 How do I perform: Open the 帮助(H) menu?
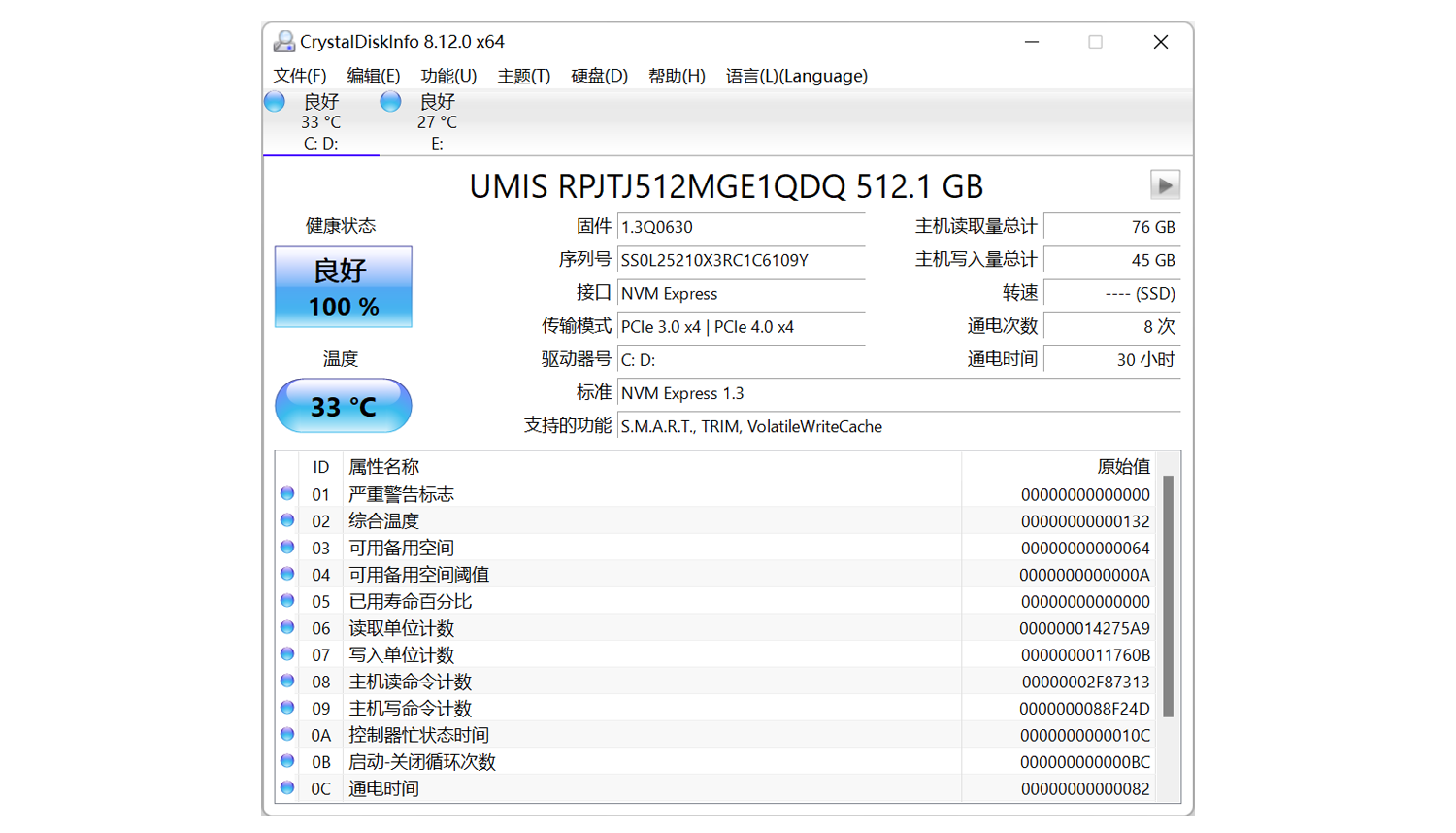click(677, 76)
